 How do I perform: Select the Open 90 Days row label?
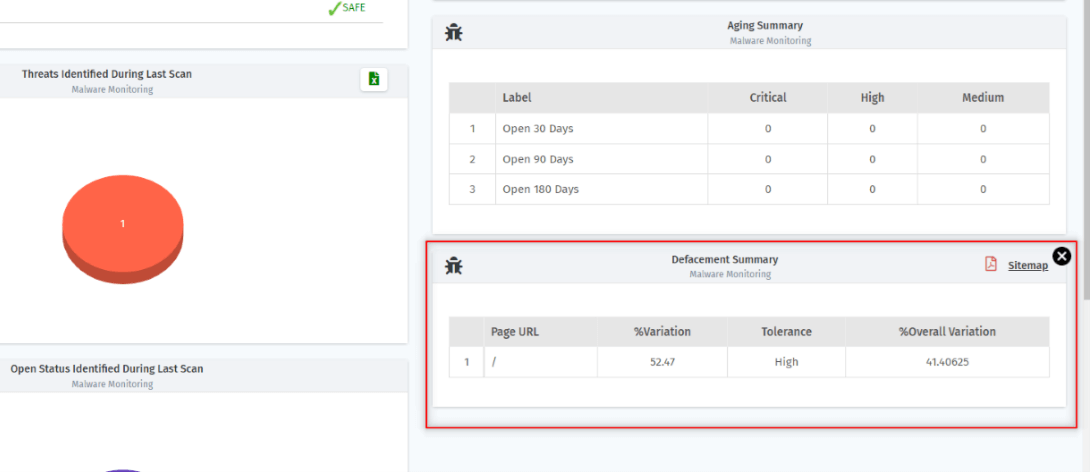coord(538,159)
